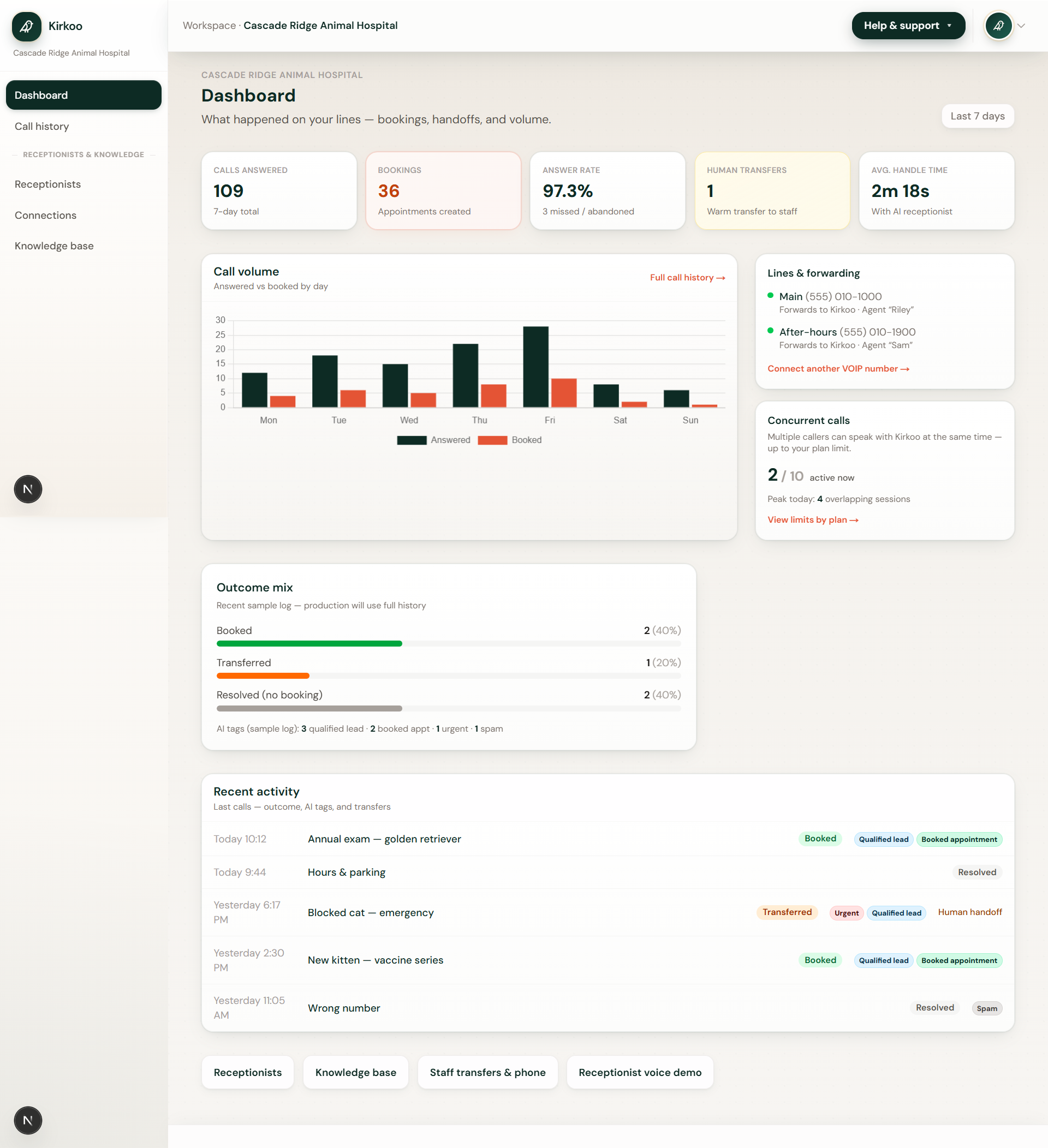This screenshot has width=1048, height=1148.
Task: Open Receptionists in the sidebar
Action: click(x=84, y=184)
